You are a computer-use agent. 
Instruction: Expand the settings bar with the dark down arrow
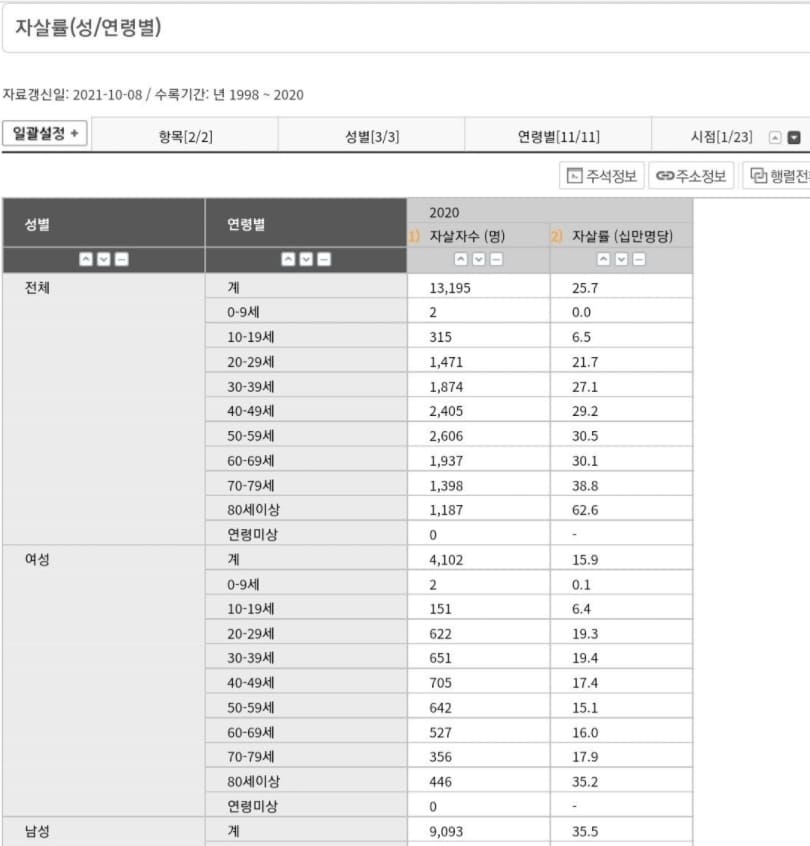coord(794,137)
